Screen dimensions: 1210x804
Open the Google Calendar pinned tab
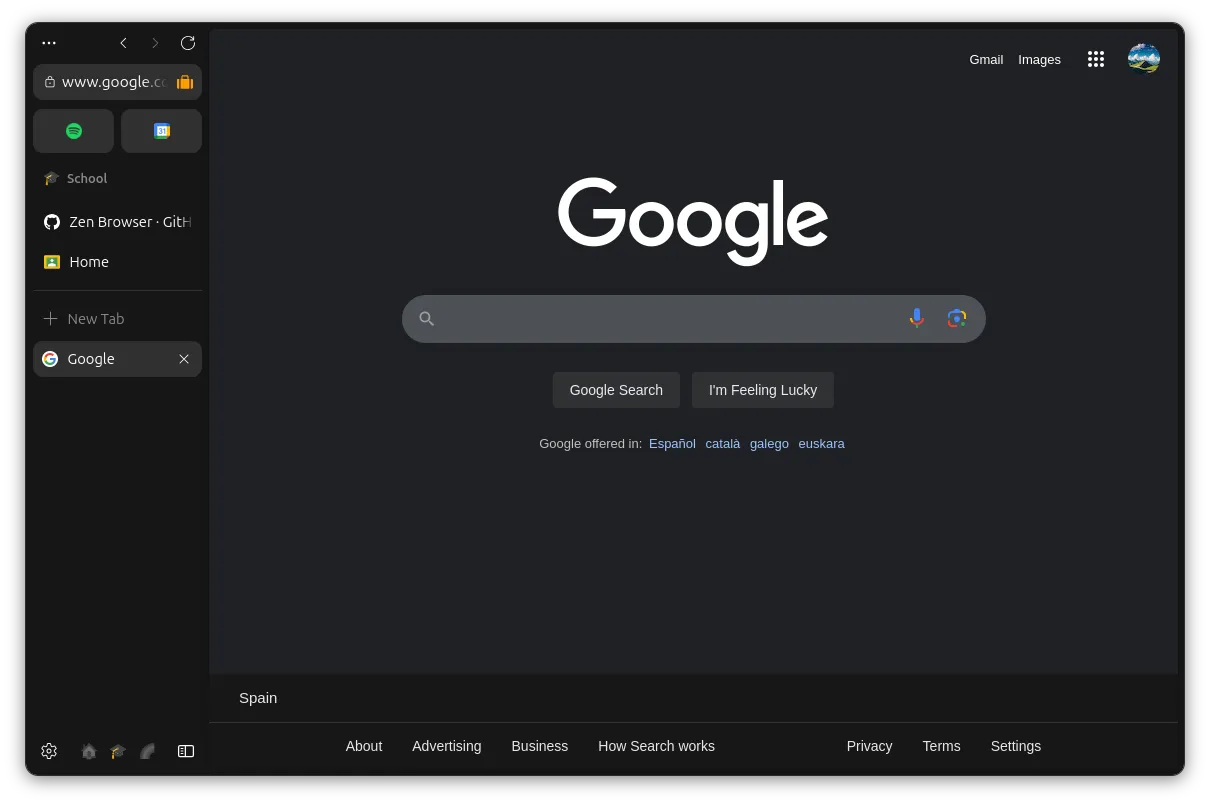[161, 130]
